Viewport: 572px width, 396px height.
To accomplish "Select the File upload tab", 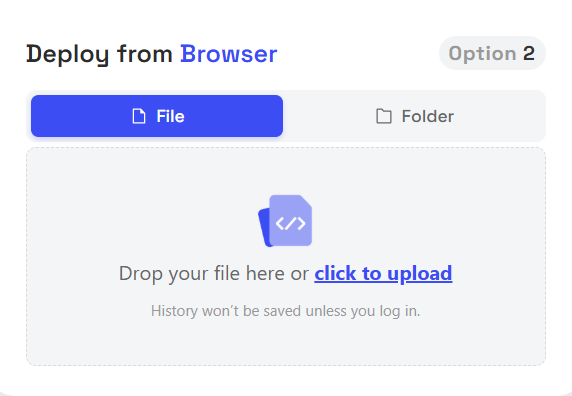I will (157, 116).
